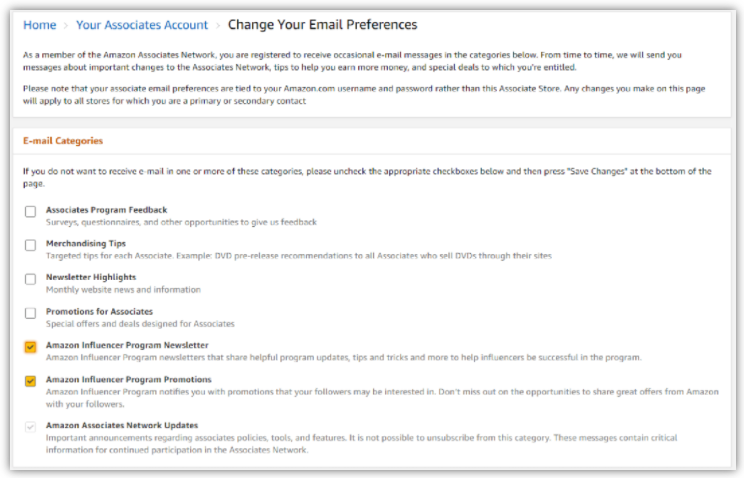The height and width of the screenshot is (478, 744).
Task: Click the Amazon Associates Network Updates label
Action: (122, 425)
